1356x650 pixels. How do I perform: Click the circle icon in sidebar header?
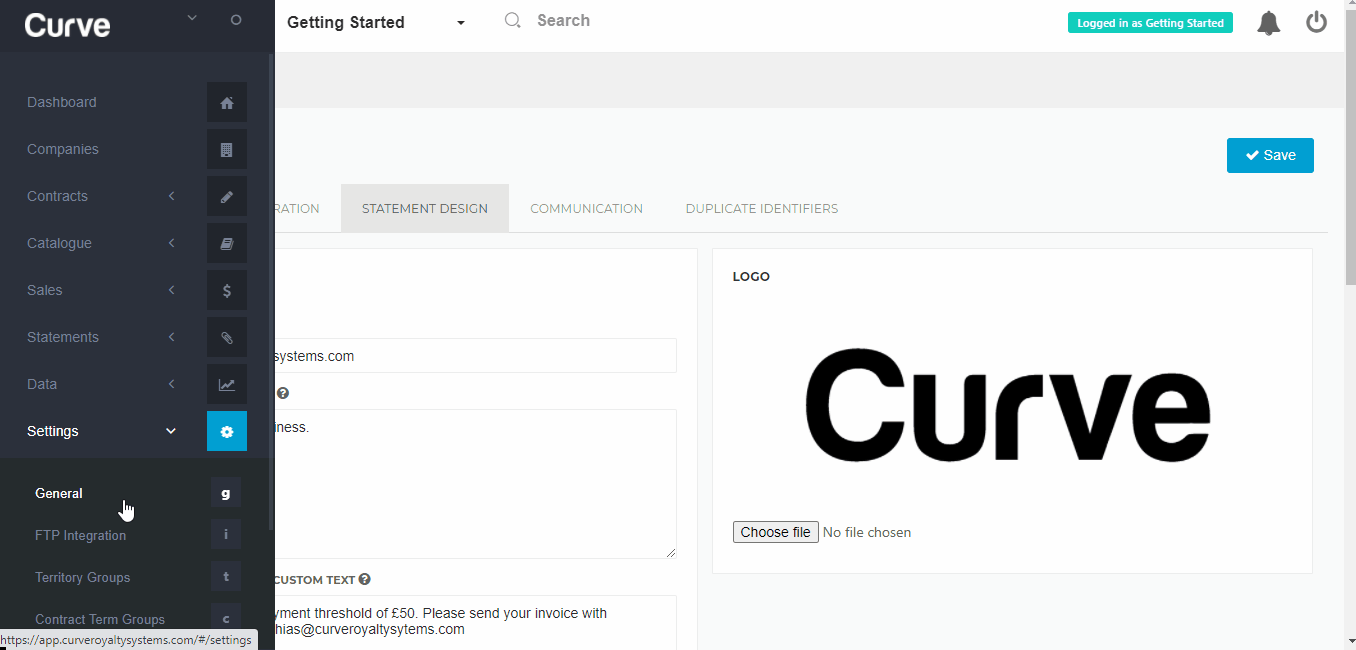click(x=236, y=19)
